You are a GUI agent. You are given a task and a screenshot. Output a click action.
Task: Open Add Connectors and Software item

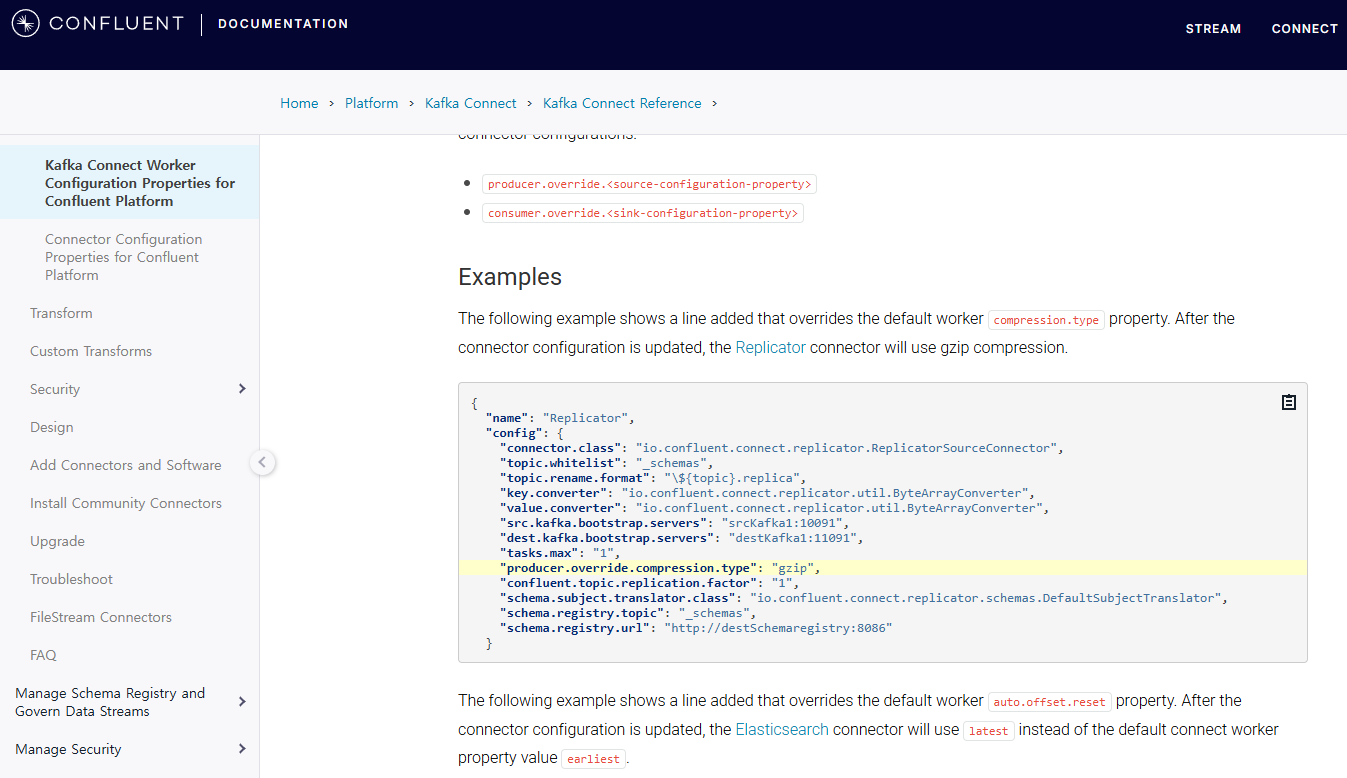click(126, 465)
